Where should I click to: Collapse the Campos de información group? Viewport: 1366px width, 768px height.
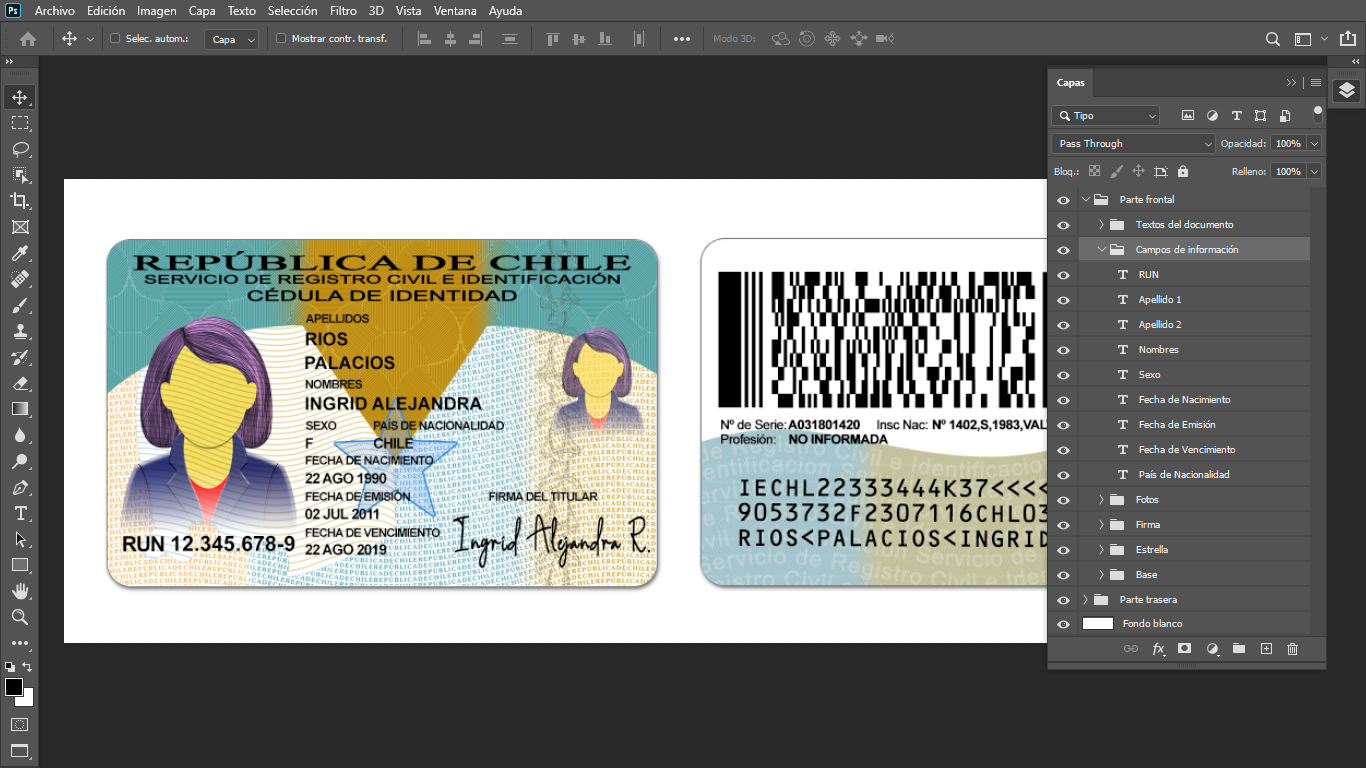click(1102, 250)
